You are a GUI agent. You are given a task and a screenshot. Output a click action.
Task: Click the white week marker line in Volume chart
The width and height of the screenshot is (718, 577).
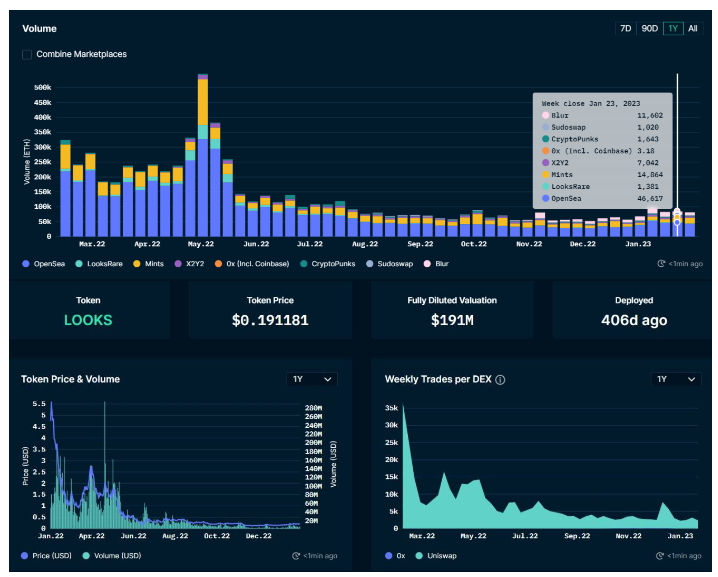tap(677, 155)
